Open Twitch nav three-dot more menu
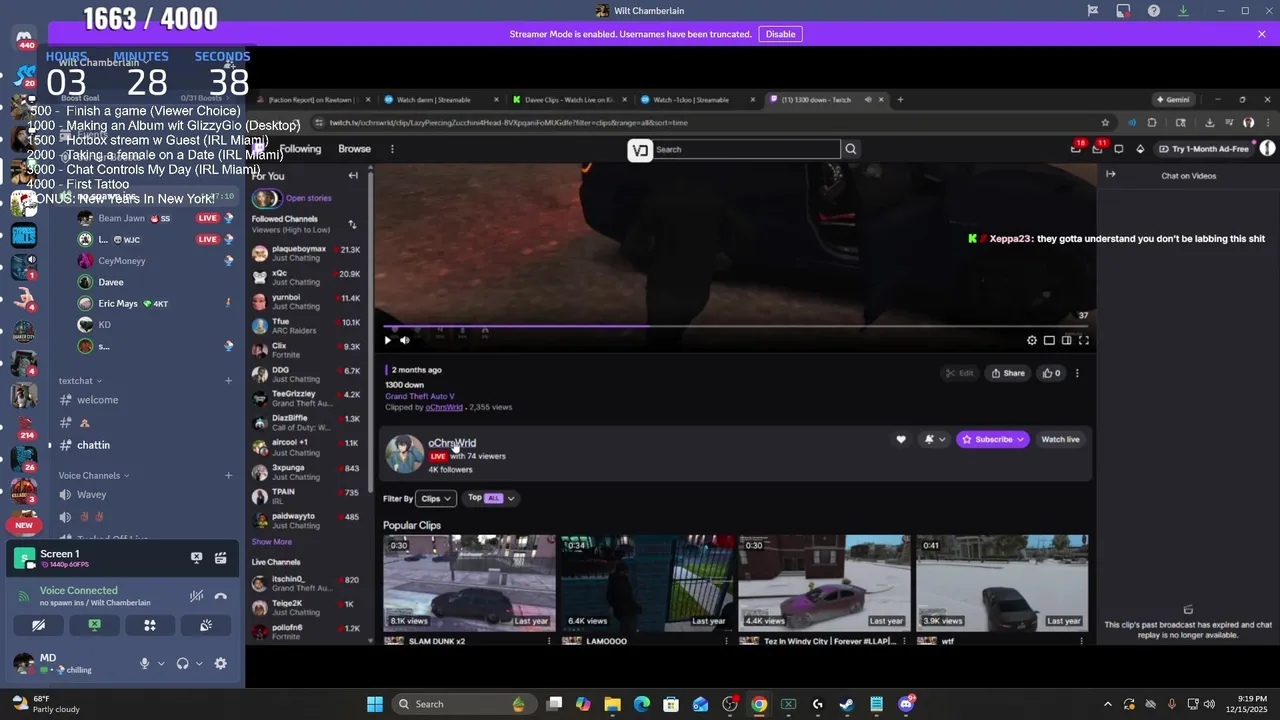This screenshot has width=1280, height=720. coord(392,149)
